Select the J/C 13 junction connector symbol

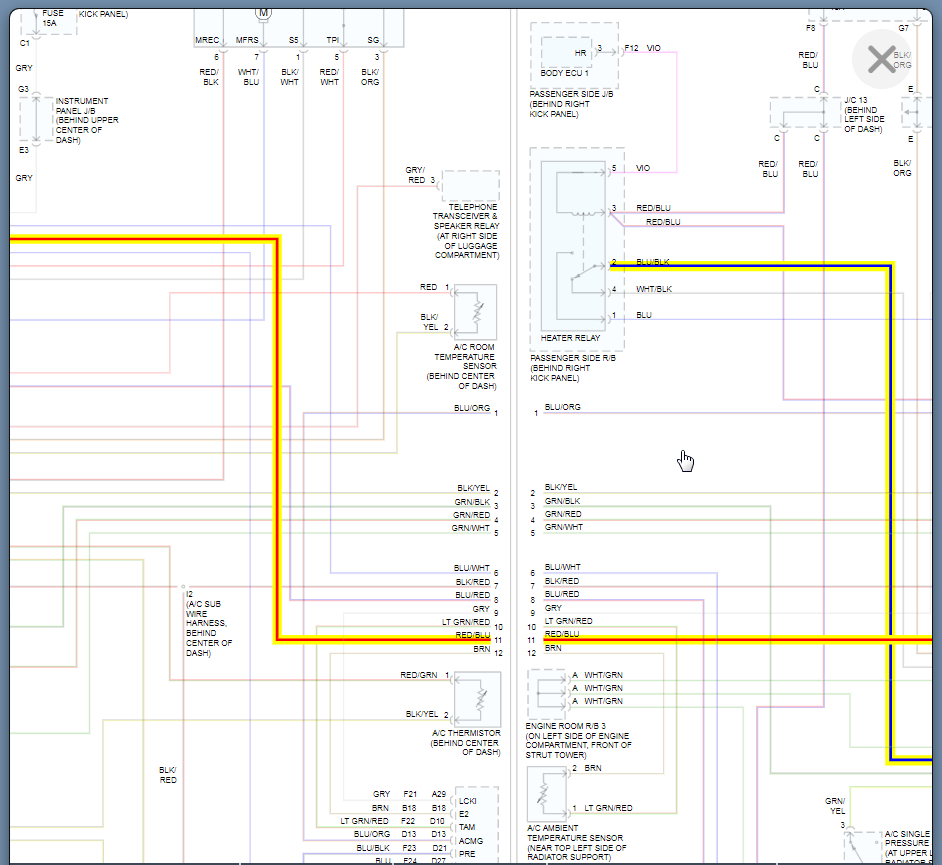(802, 113)
